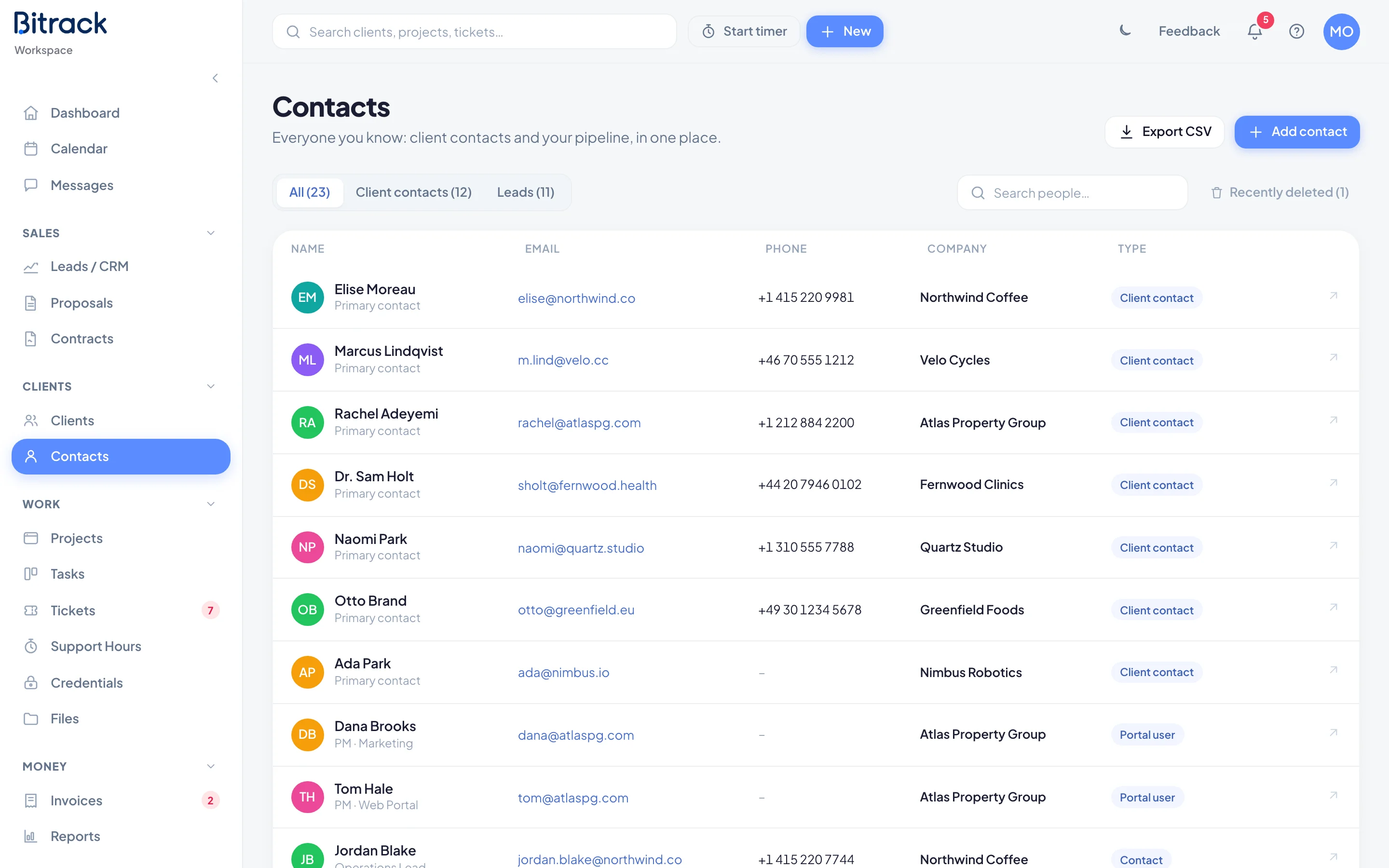Focus the Search people field
The image size is (1389, 868).
click(1072, 193)
